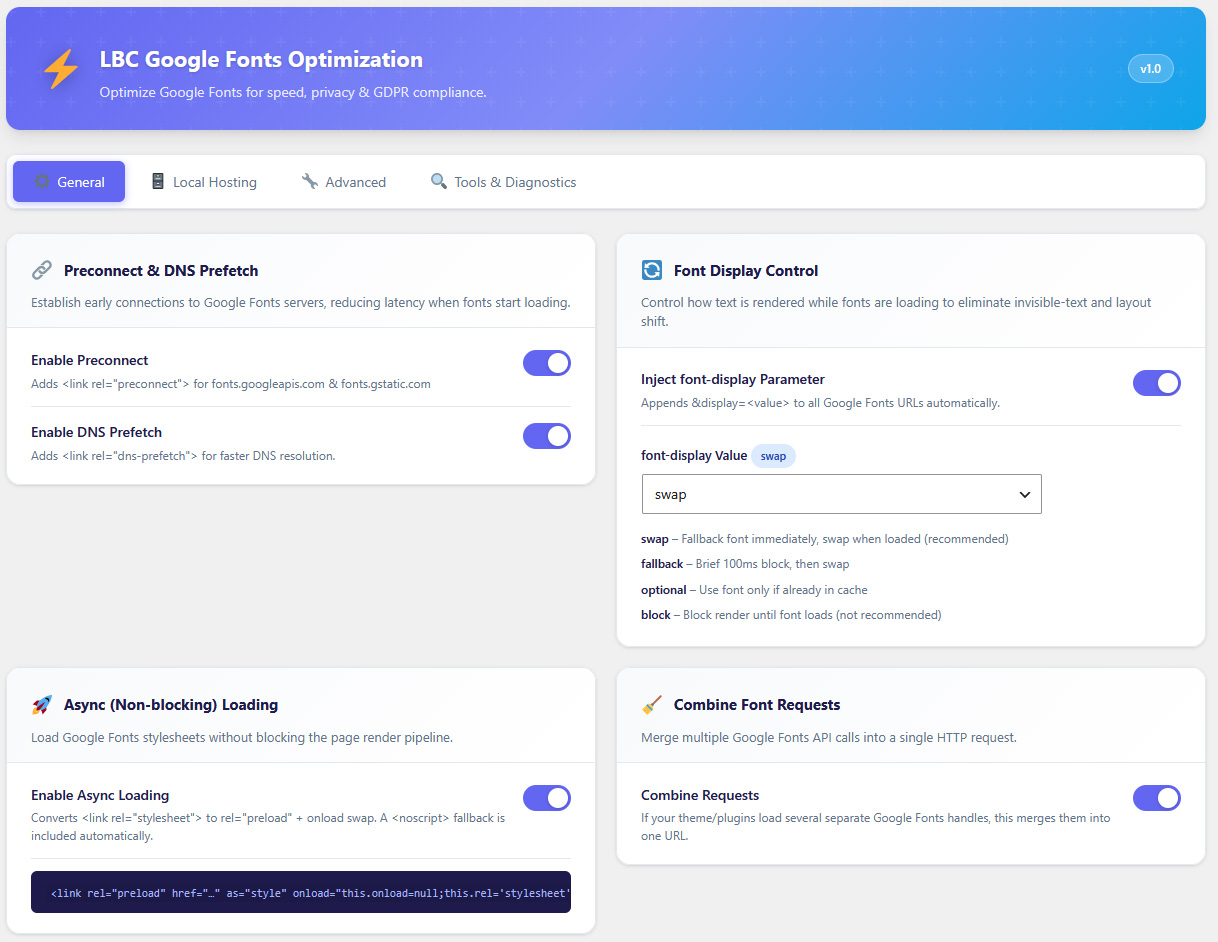The width and height of the screenshot is (1218, 942).
Task: Click the 'fallback – Brief 100ms block' description
Action: tap(745, 564)
